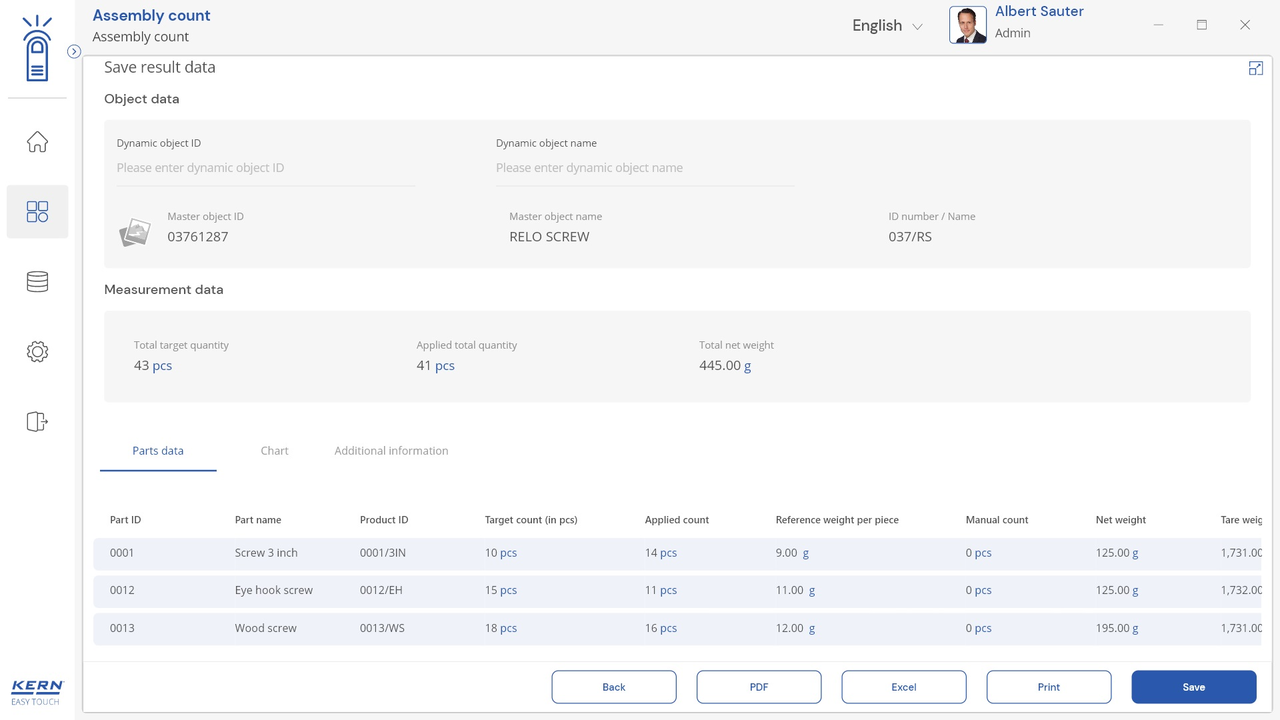Screen dimensions: 1280x720
Task: Switch to the Chart tab
Action: [274, 451]
